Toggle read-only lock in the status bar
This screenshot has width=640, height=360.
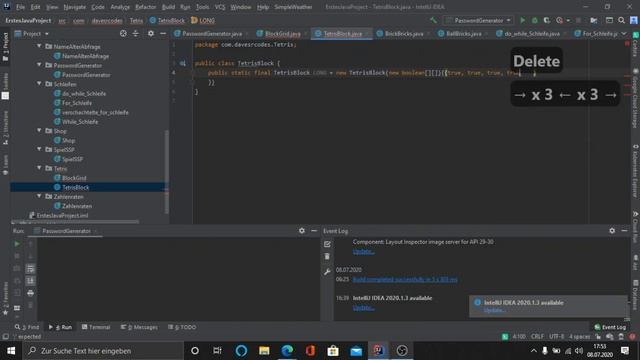click(598, 337)
